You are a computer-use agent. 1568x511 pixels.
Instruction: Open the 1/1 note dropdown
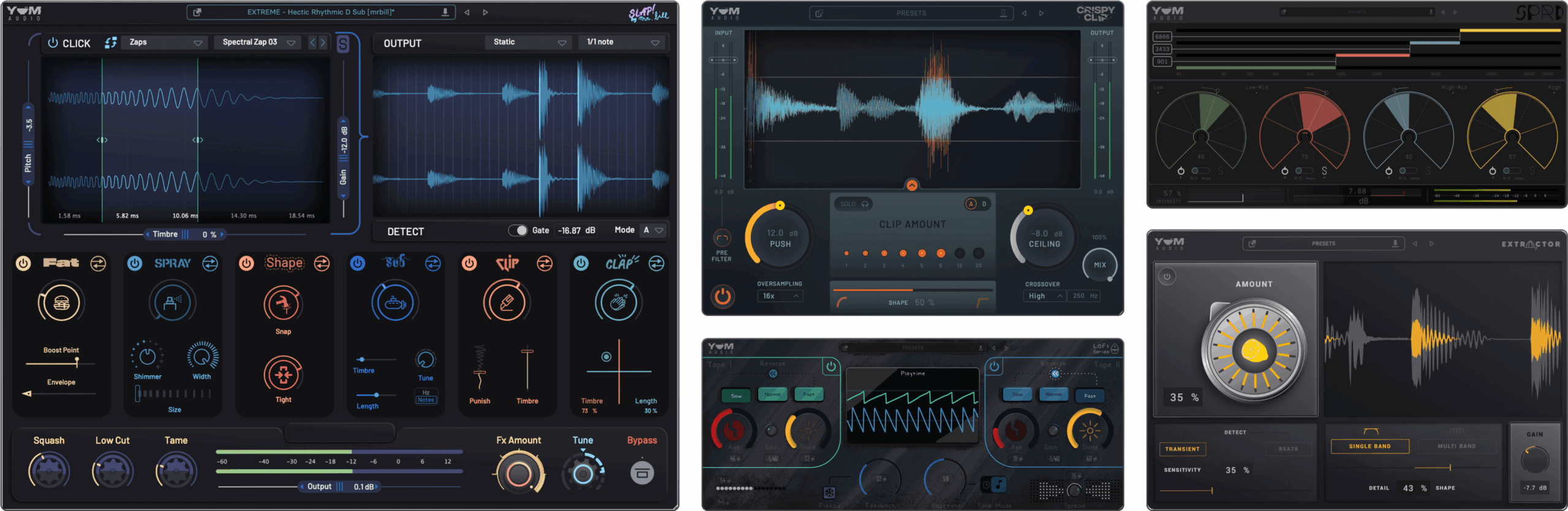[x=623, y=42]
